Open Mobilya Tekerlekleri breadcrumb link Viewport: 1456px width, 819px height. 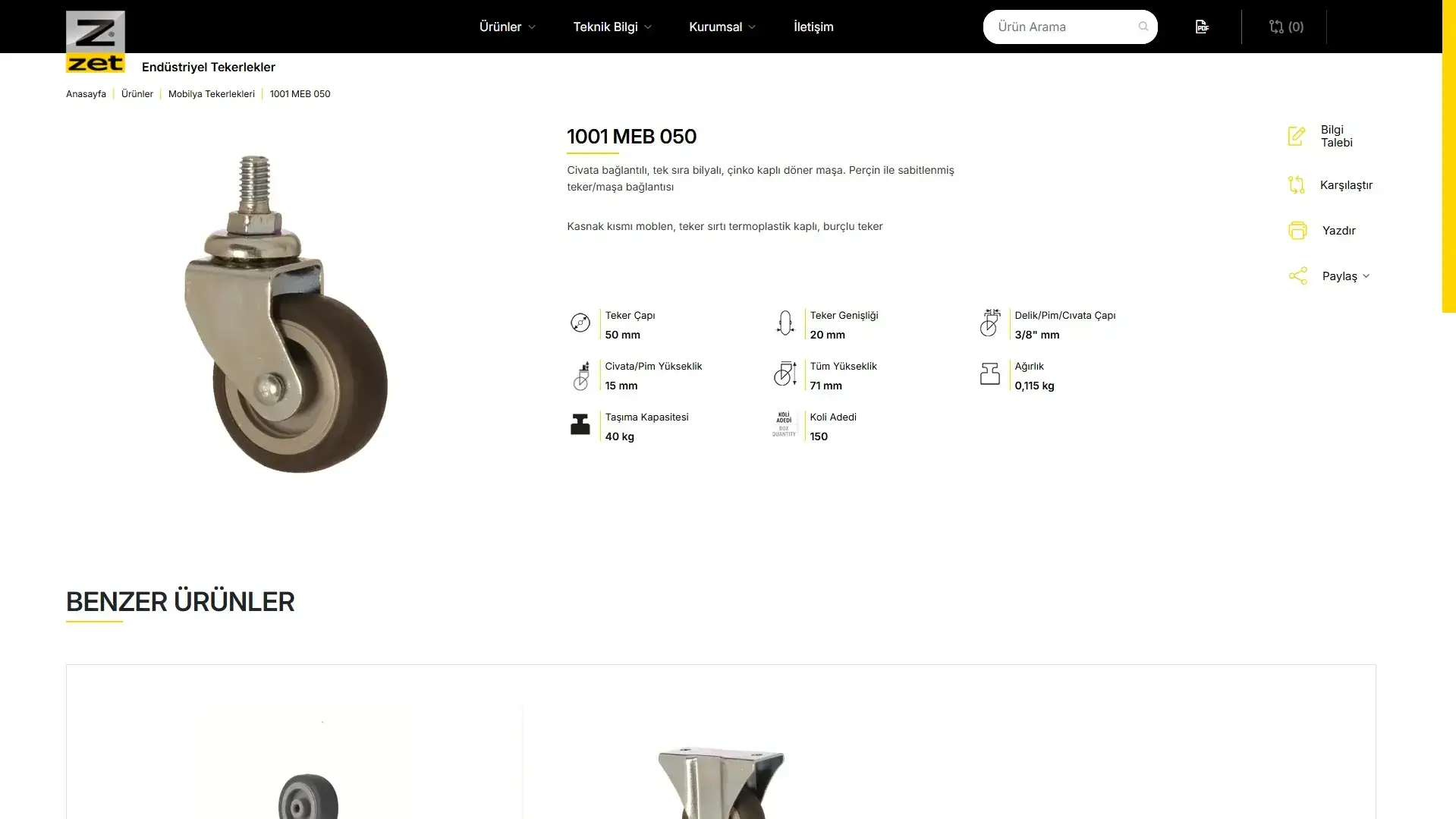[x=212, y=94]
